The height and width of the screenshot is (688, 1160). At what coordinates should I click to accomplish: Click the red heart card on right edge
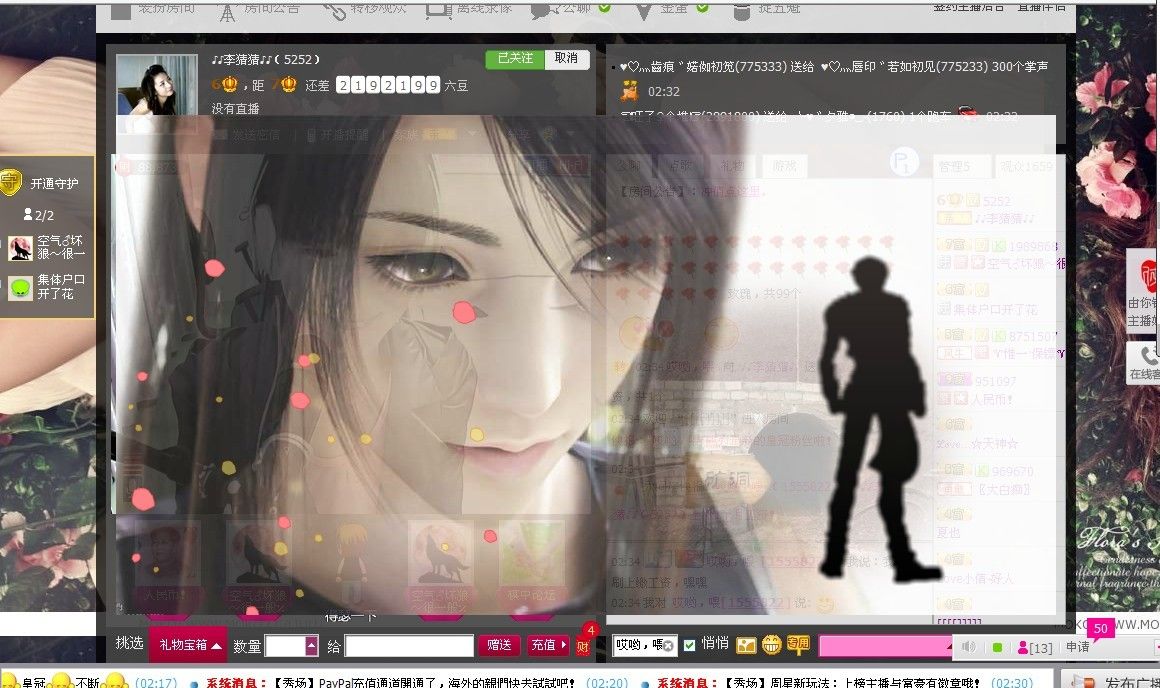click(1147, 277)
